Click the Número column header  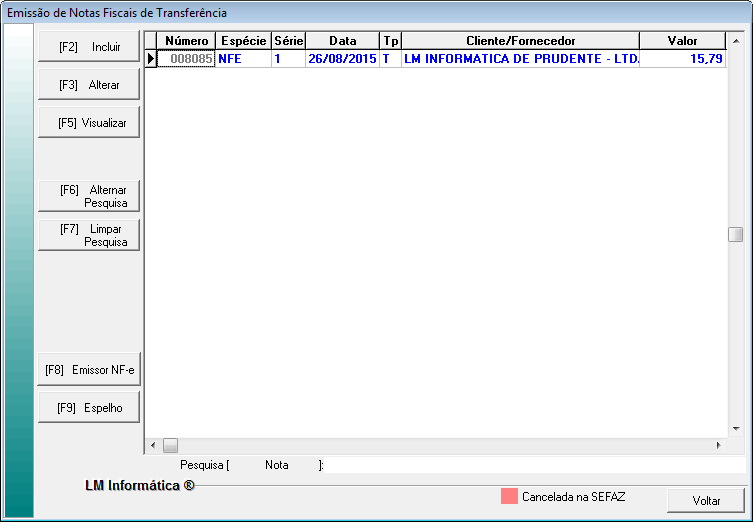(187, 41)
